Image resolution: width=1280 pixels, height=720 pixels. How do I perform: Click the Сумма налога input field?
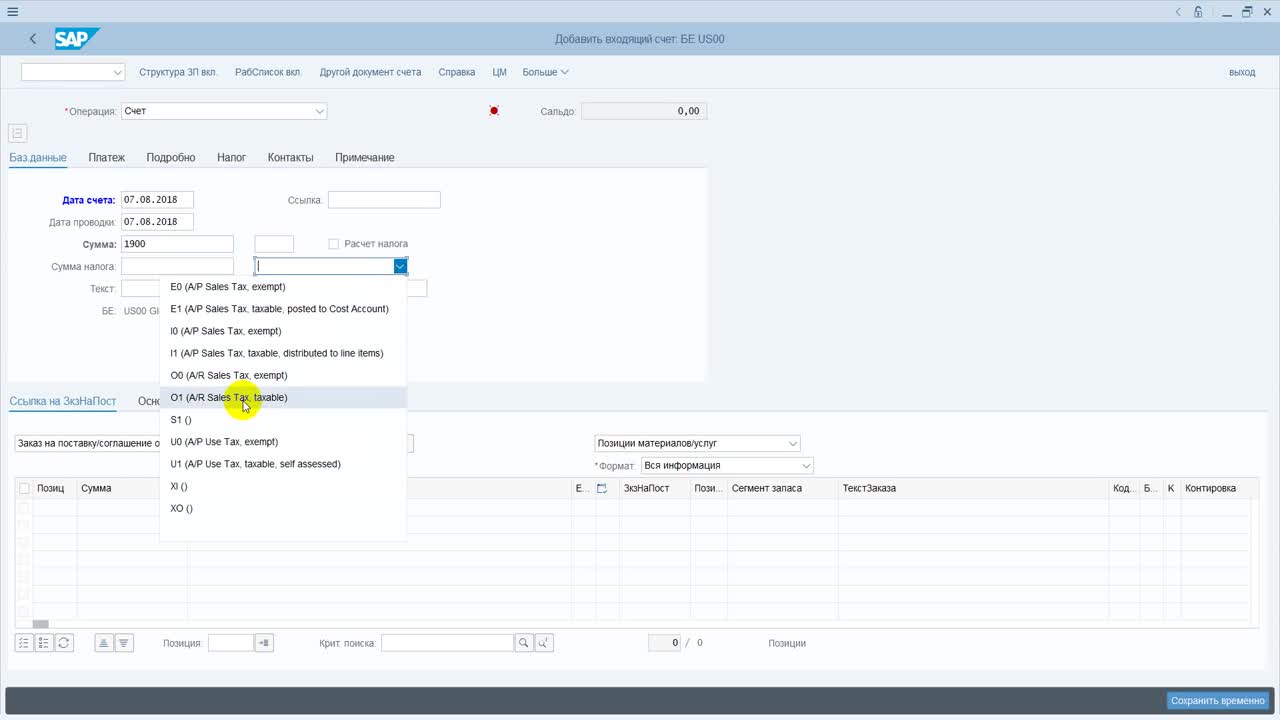point(177,266)
